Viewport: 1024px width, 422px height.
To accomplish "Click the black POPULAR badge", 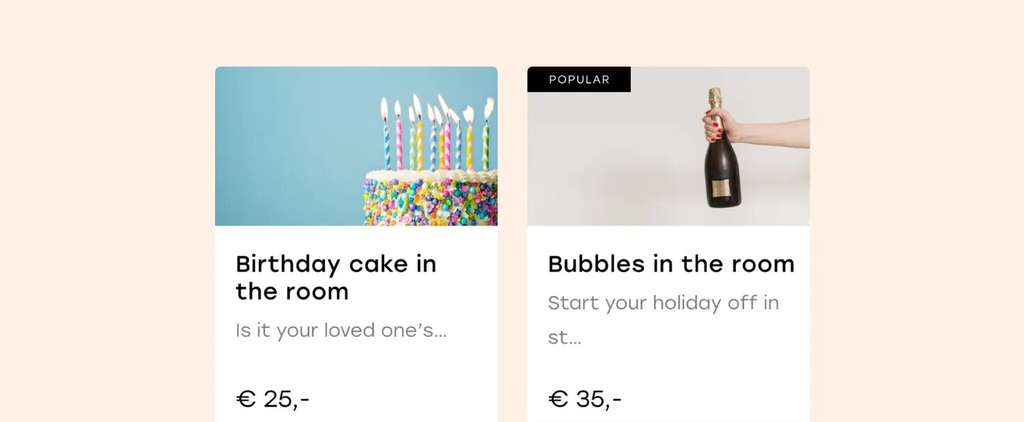I will (x=579, y=80).
